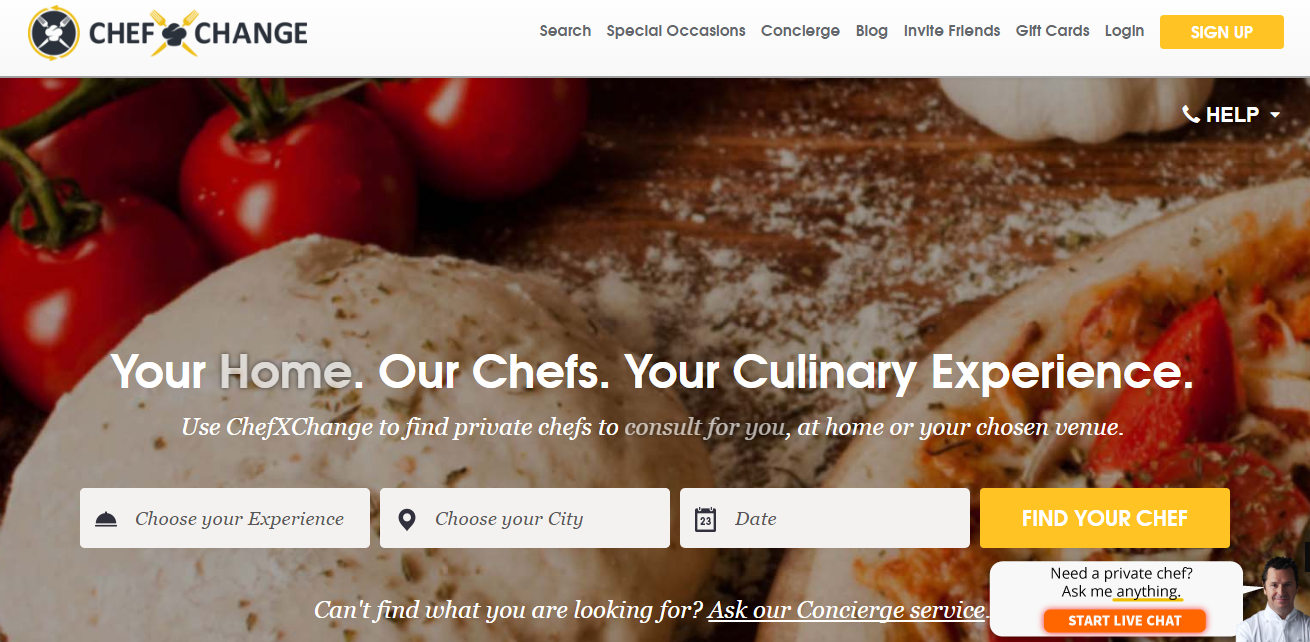This screenshot has height=642, width=1310.
Task: Click Invite Friends in the top navigation
Action: (x=952, y=31)
